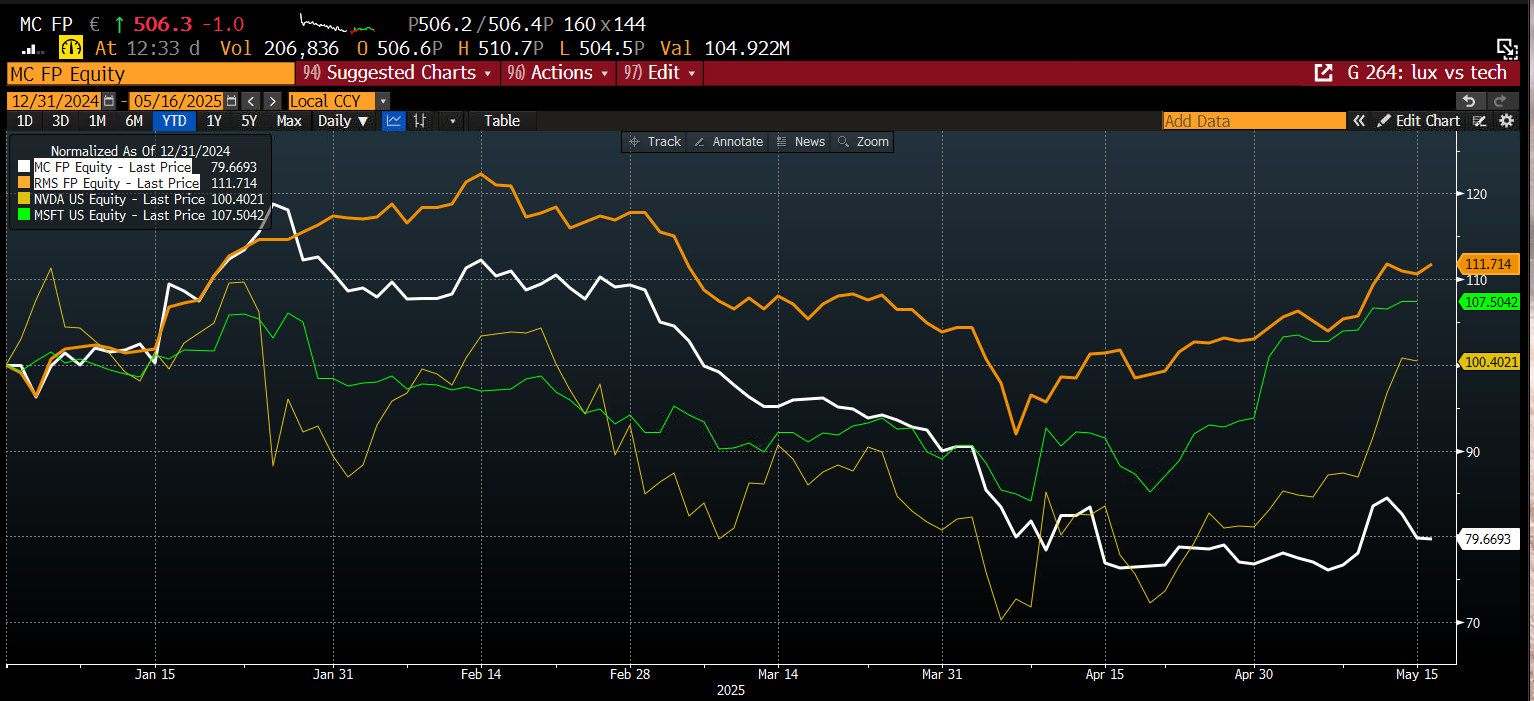The image size is (1534, 701).
Task: Open the Table view button
Action: (x=502, y=121)
